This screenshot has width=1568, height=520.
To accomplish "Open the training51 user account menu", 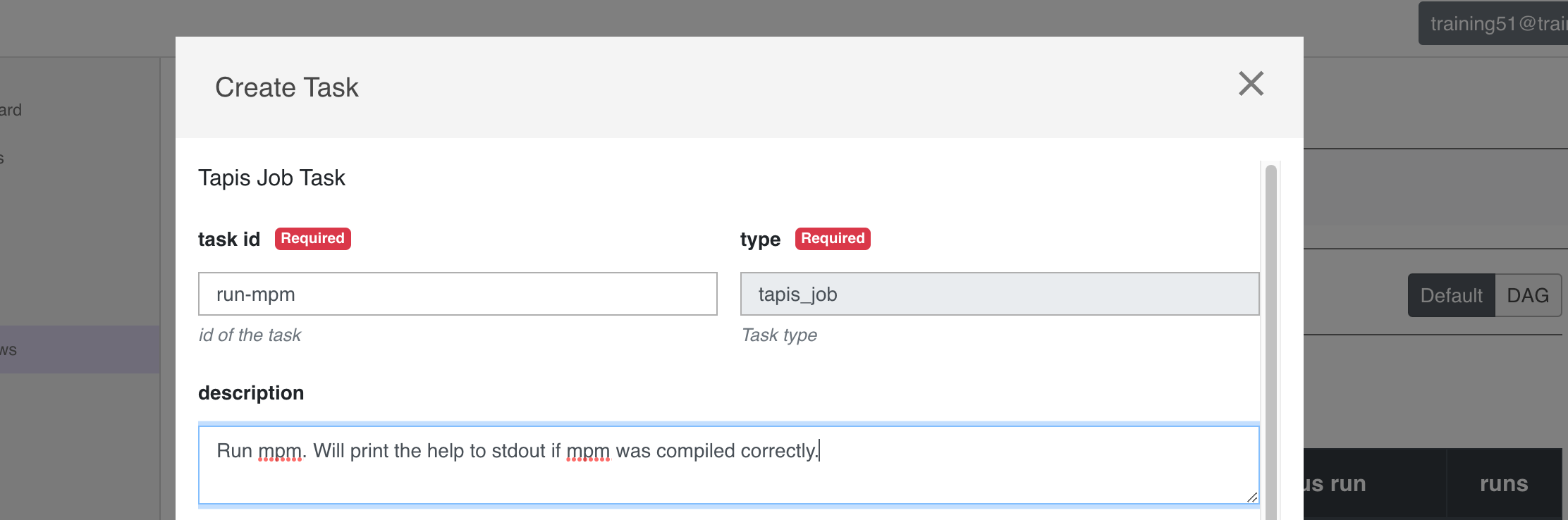I will (1493, 23).
